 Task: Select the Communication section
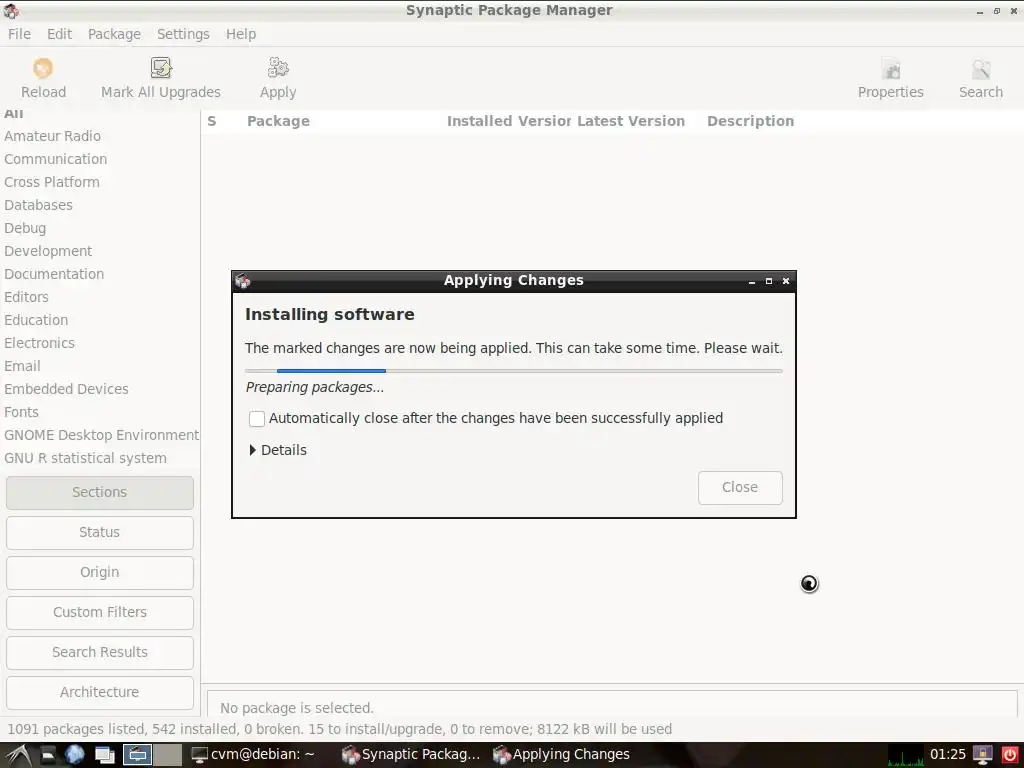point(56,159)
